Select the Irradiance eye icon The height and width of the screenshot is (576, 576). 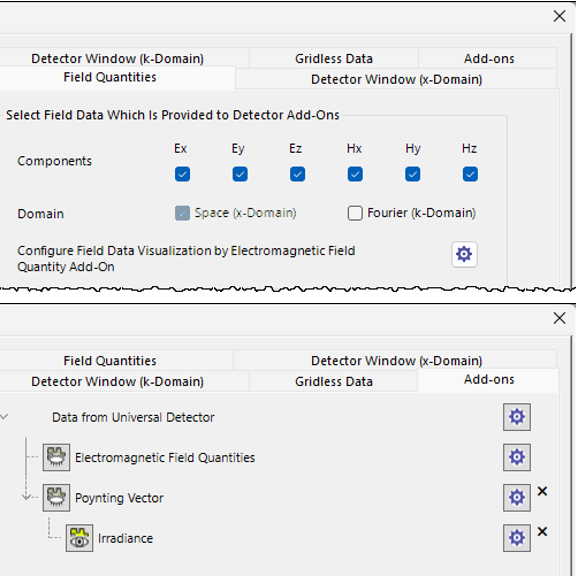coord(79,538)
